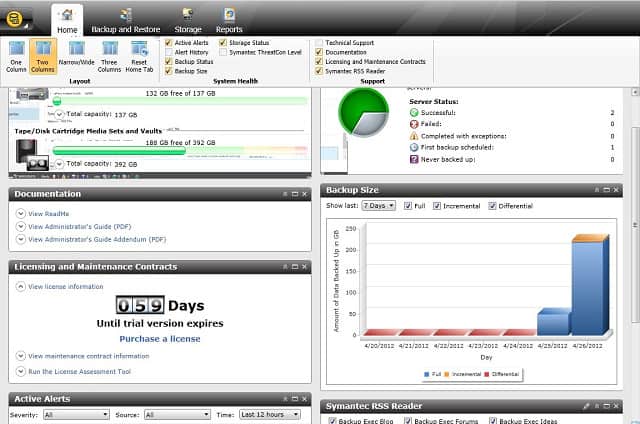Open the Time Last 12 hours dropdown
Screen dimensions: 640x424
[x=270, y=415]
